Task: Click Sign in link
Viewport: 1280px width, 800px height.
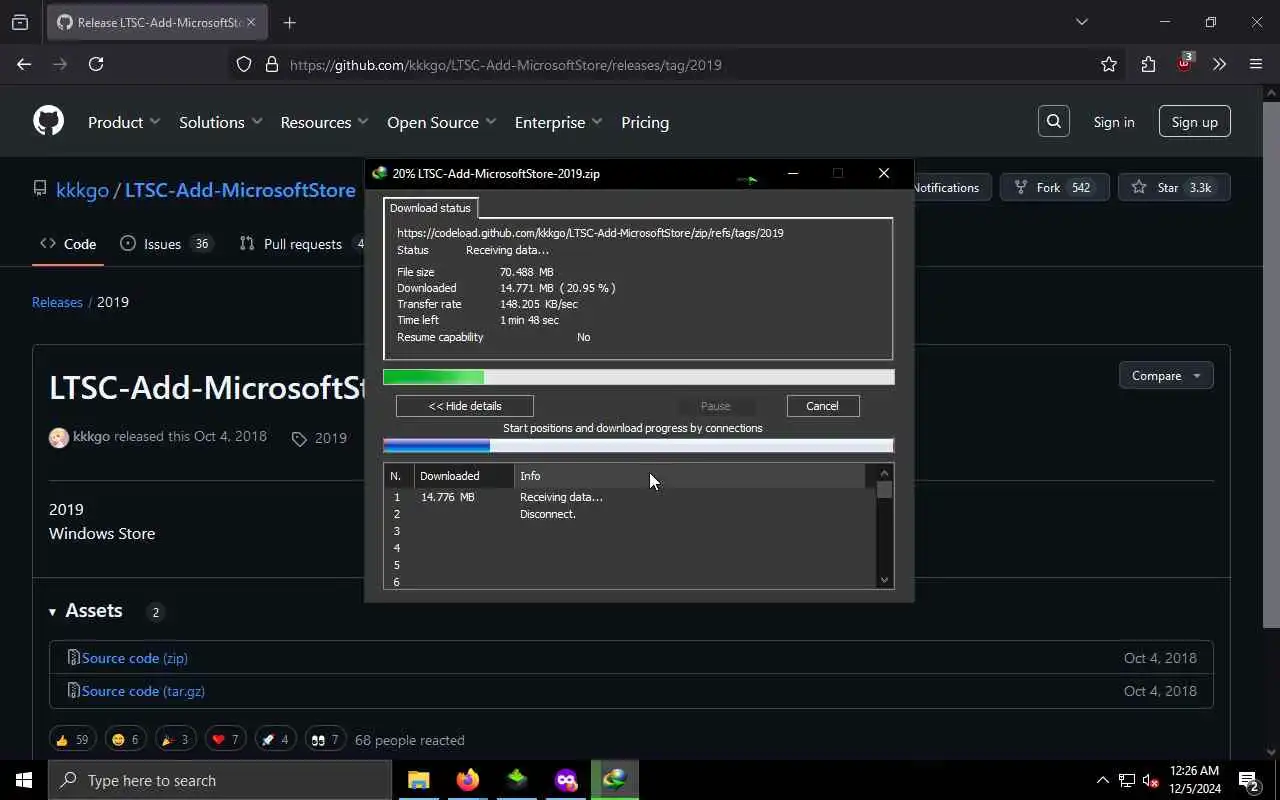Action: pyautogui.click(x=1114, y=122)
